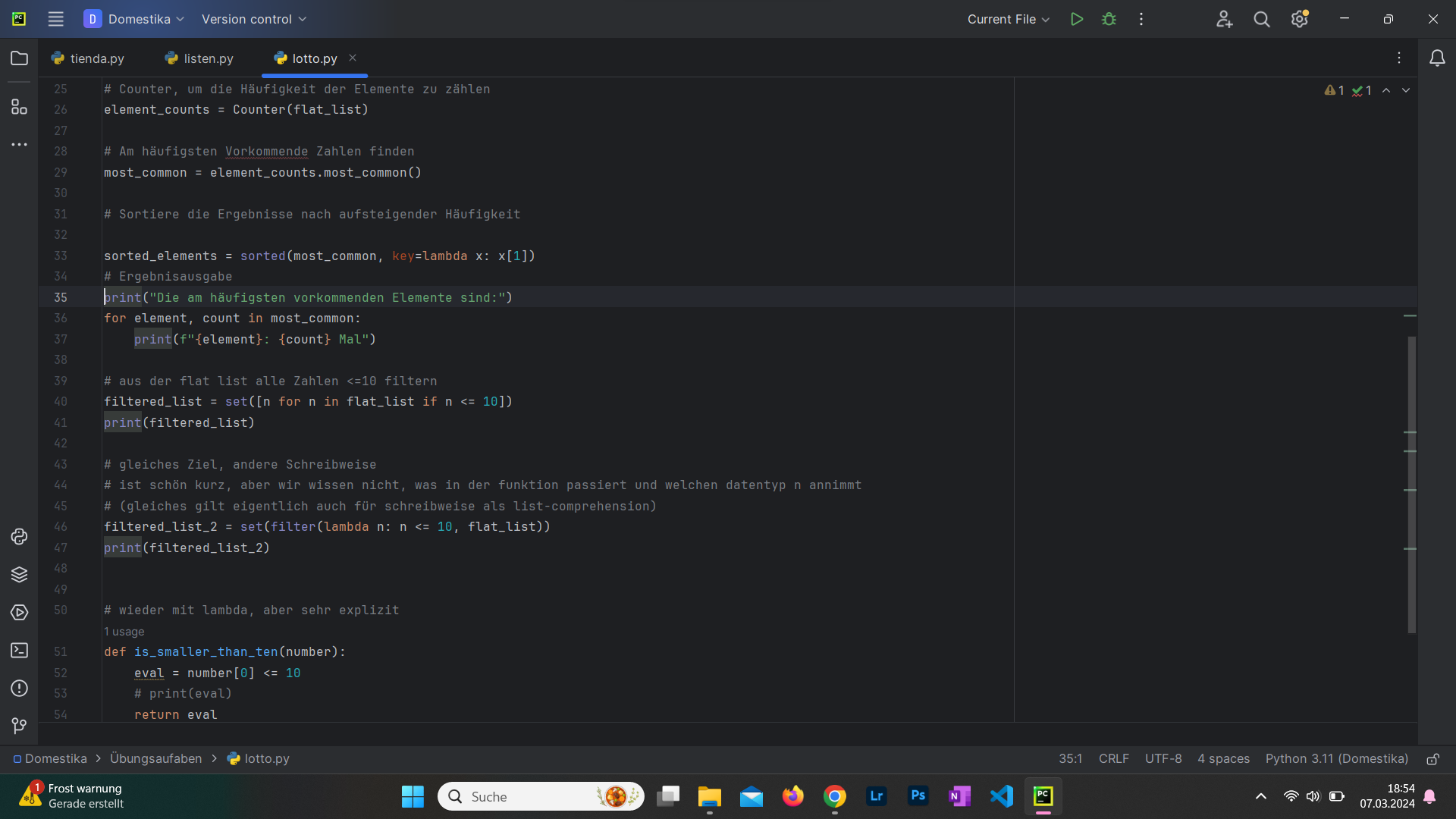The width and height of the screenshot is (1456, 819).
Task: Open the Windows Start menu
Action: (413, 797)
